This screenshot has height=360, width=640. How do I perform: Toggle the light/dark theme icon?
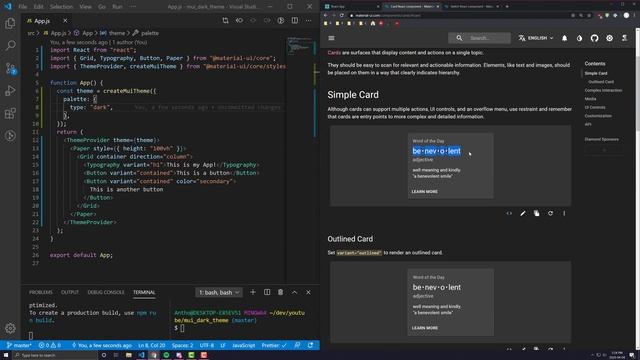click(609, 38)
